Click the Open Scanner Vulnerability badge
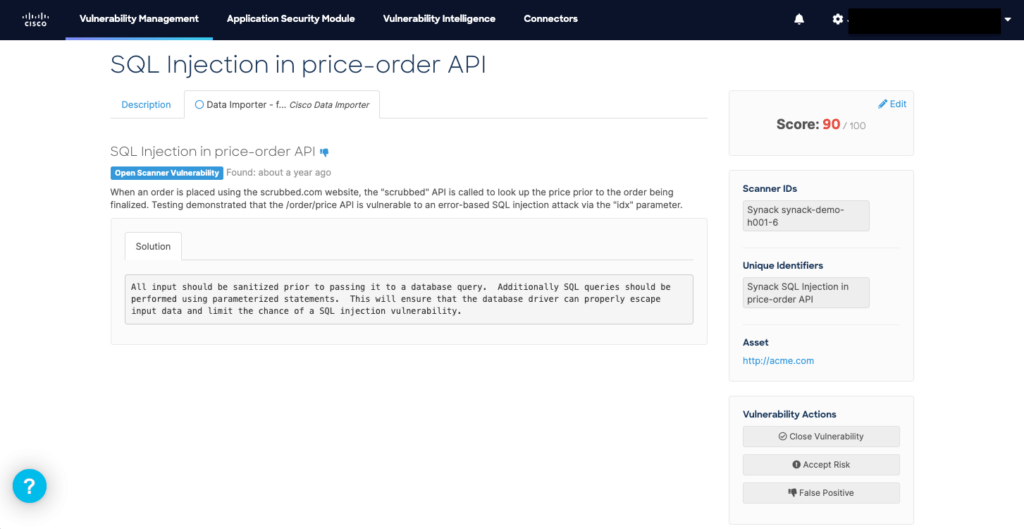This screenshot has width=1024, height=529. coord(166,173)
